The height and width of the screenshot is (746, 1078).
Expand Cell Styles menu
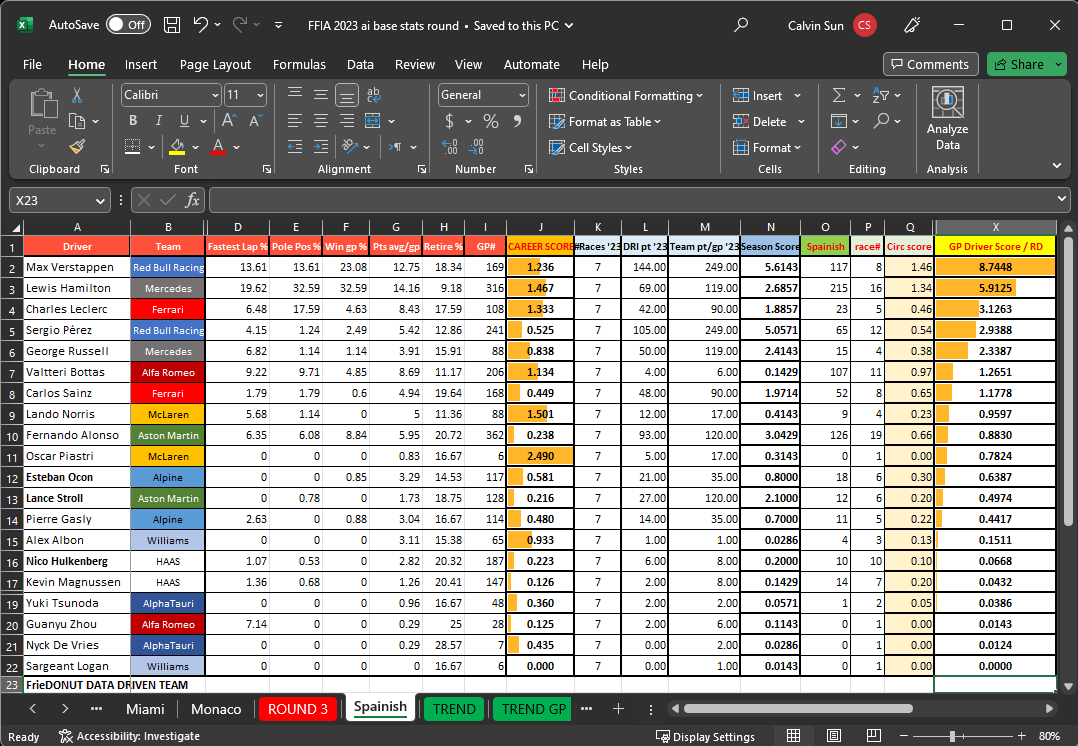tap(591, 147)
